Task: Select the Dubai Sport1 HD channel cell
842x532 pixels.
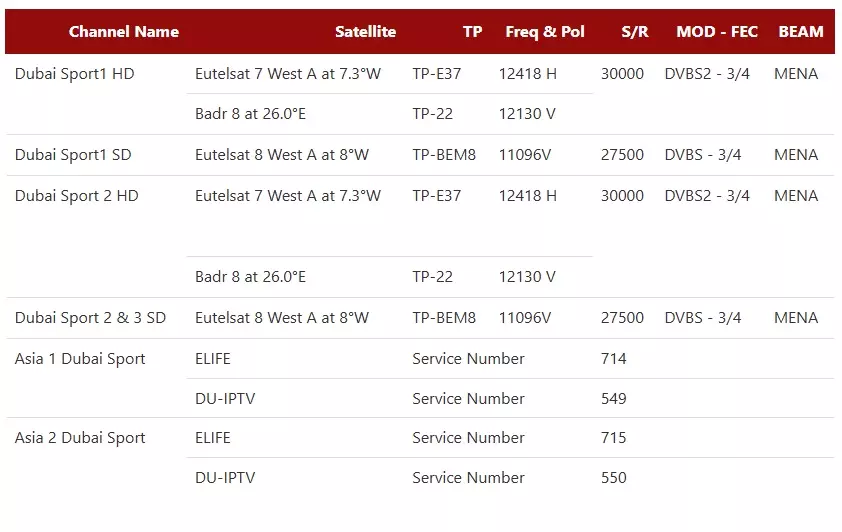Action: [75, 74]
